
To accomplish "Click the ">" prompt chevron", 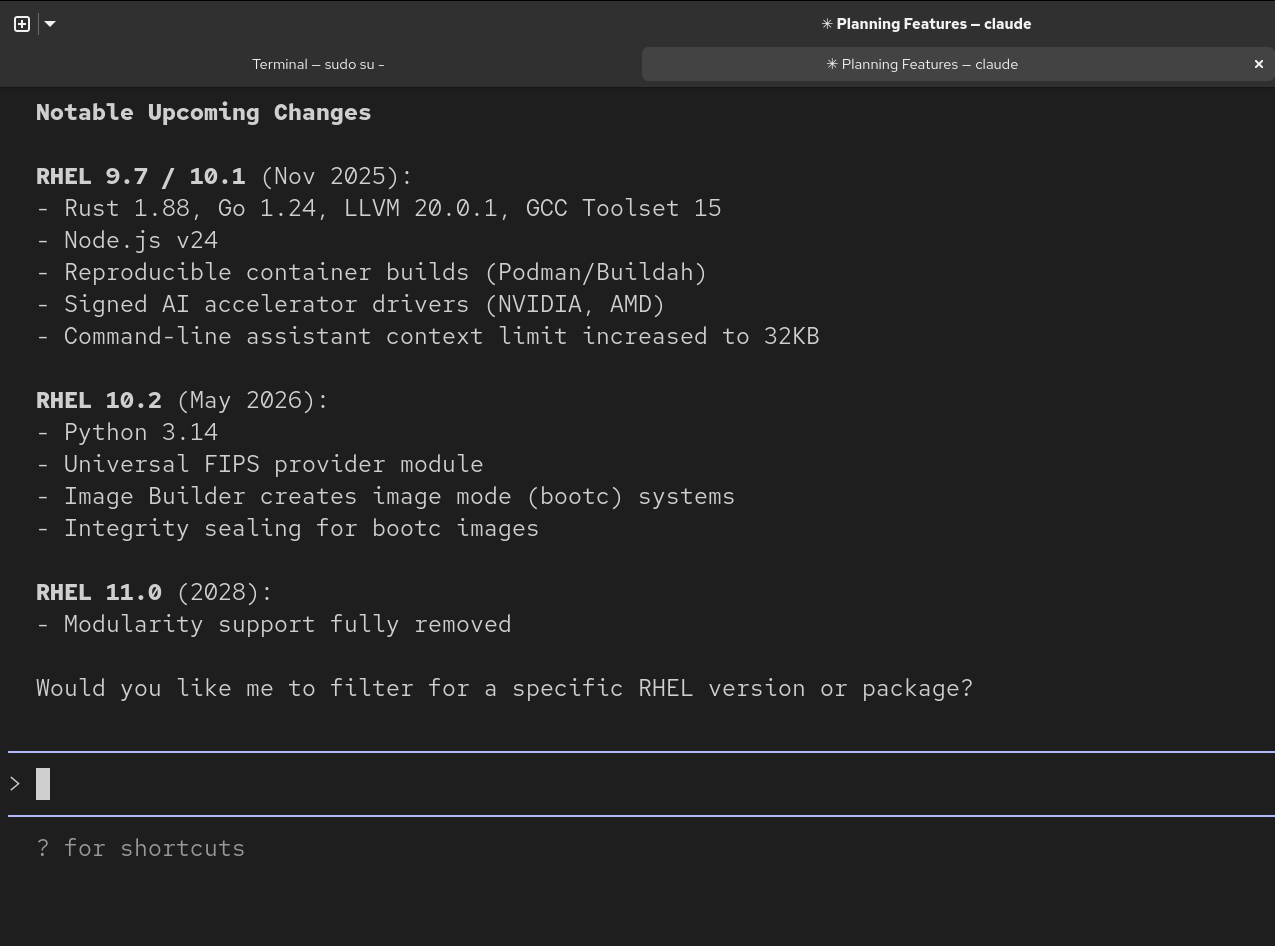I will point(15,784).
